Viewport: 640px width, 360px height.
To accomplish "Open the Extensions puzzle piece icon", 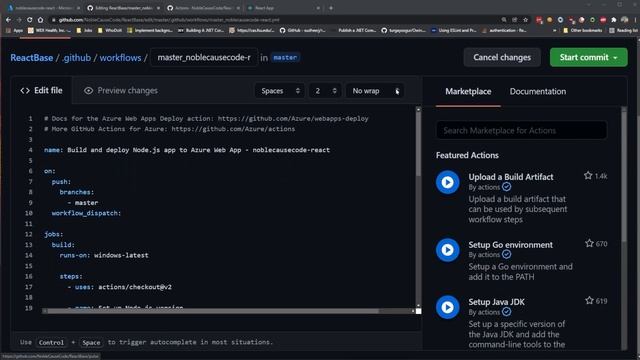I will pos(613,20).
